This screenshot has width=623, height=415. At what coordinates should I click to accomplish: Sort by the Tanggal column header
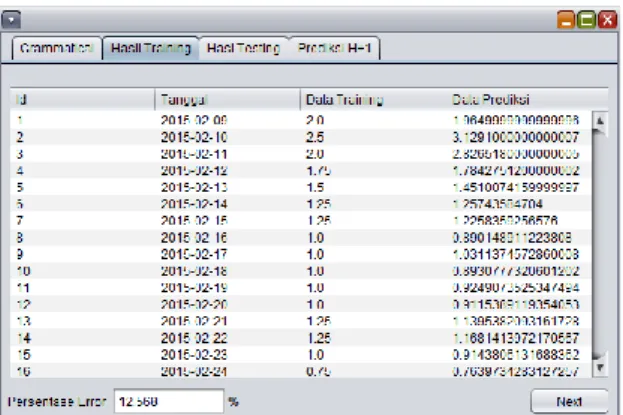click(x=227, y=99)
